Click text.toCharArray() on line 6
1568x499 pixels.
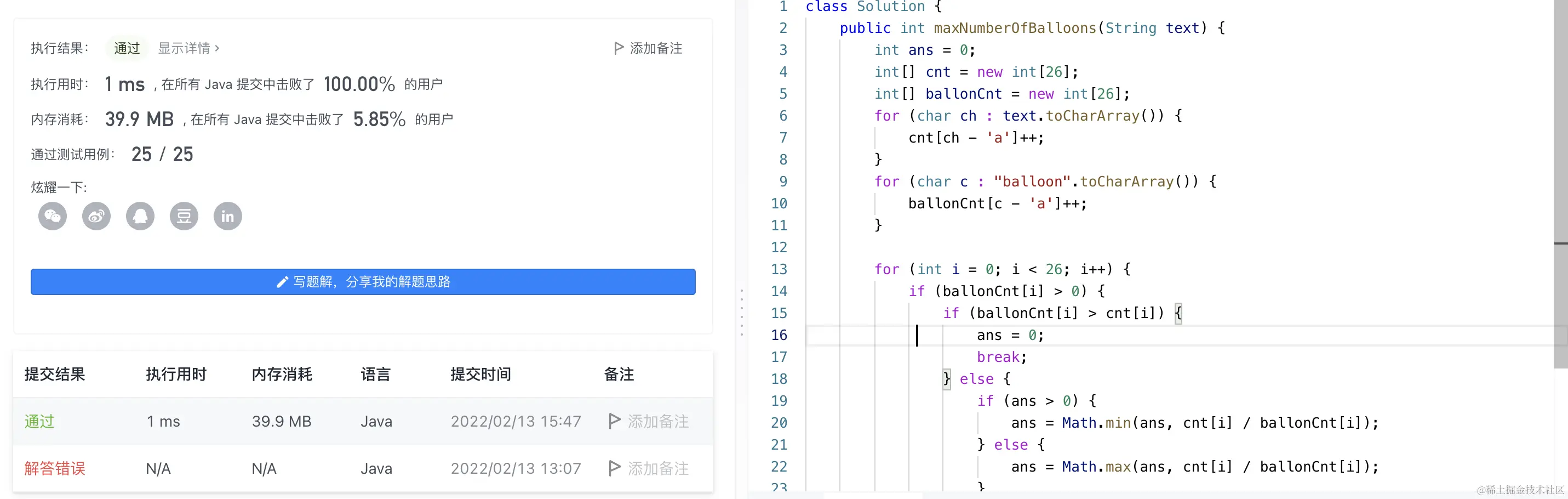pos(1083,116)
